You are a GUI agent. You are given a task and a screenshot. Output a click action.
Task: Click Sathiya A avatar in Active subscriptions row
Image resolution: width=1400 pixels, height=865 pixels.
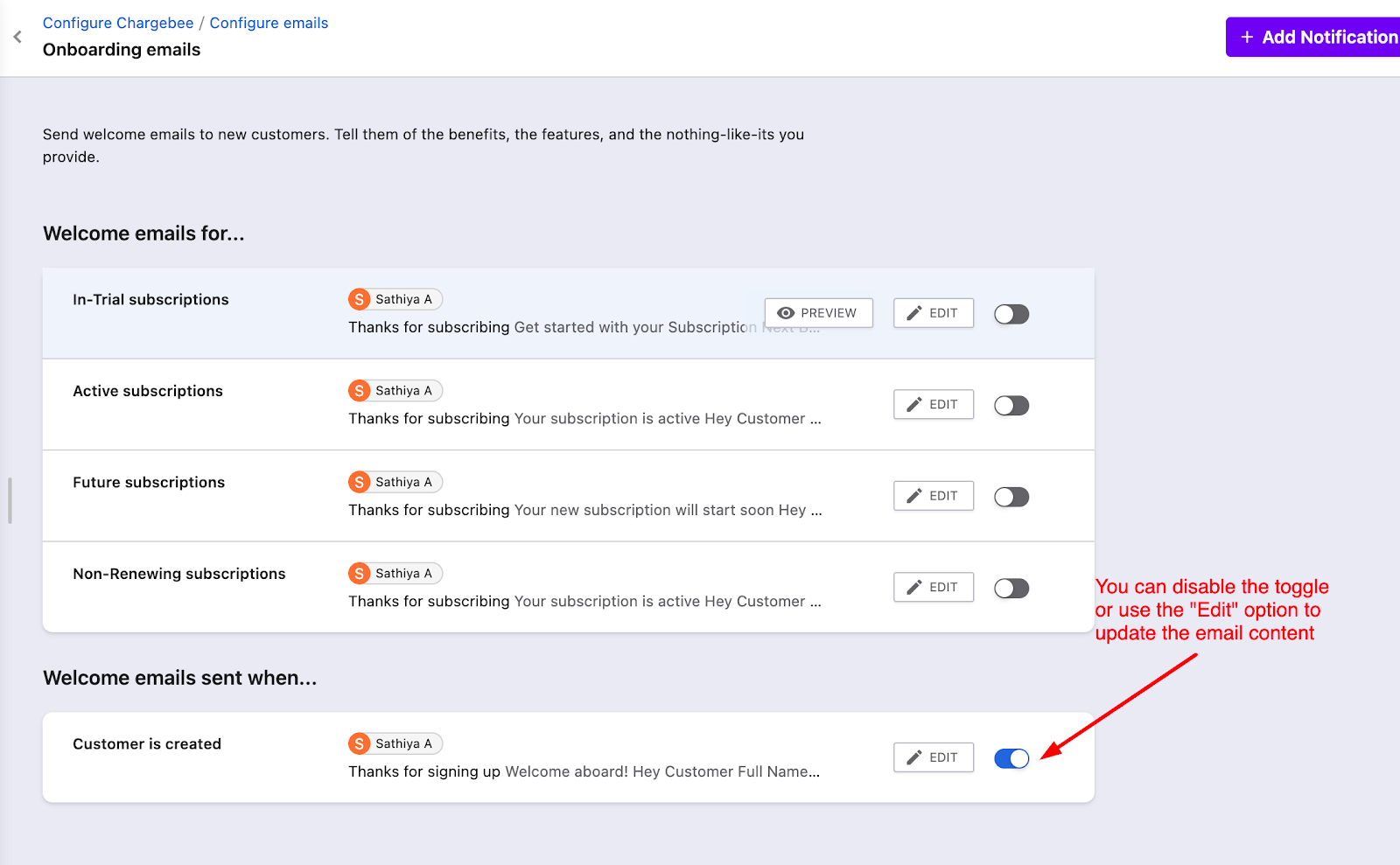(x=360, y=391)
